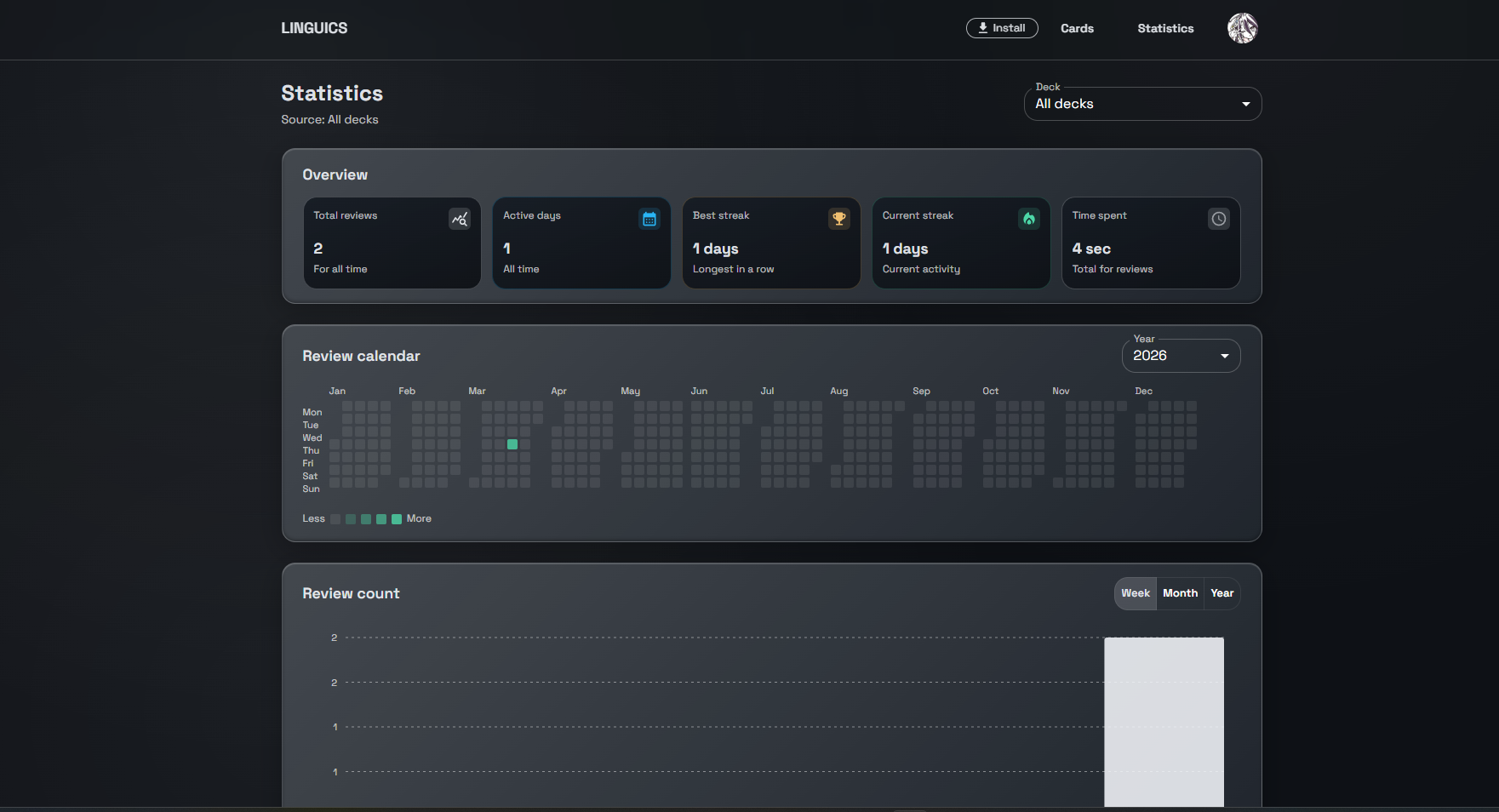Click the 'For all time' caption
The image size is (1499, 812).
click(x=340, y=269)
